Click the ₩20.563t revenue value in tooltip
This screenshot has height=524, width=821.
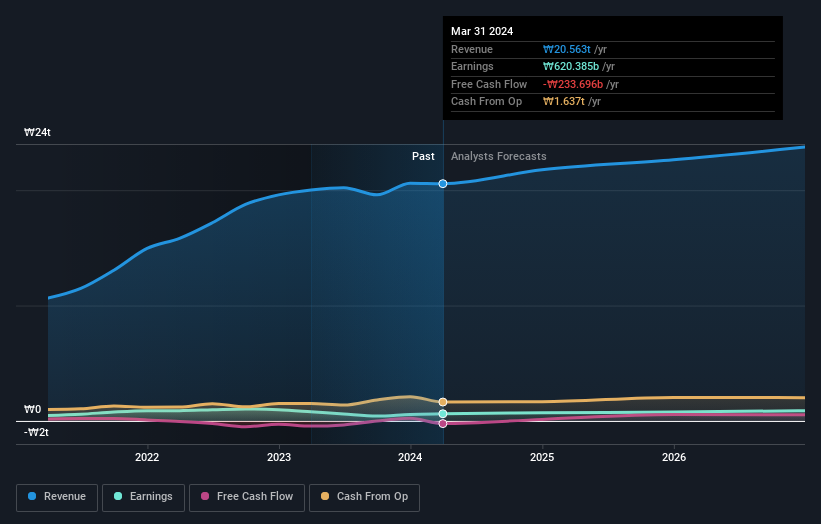(x=567, y=49)
